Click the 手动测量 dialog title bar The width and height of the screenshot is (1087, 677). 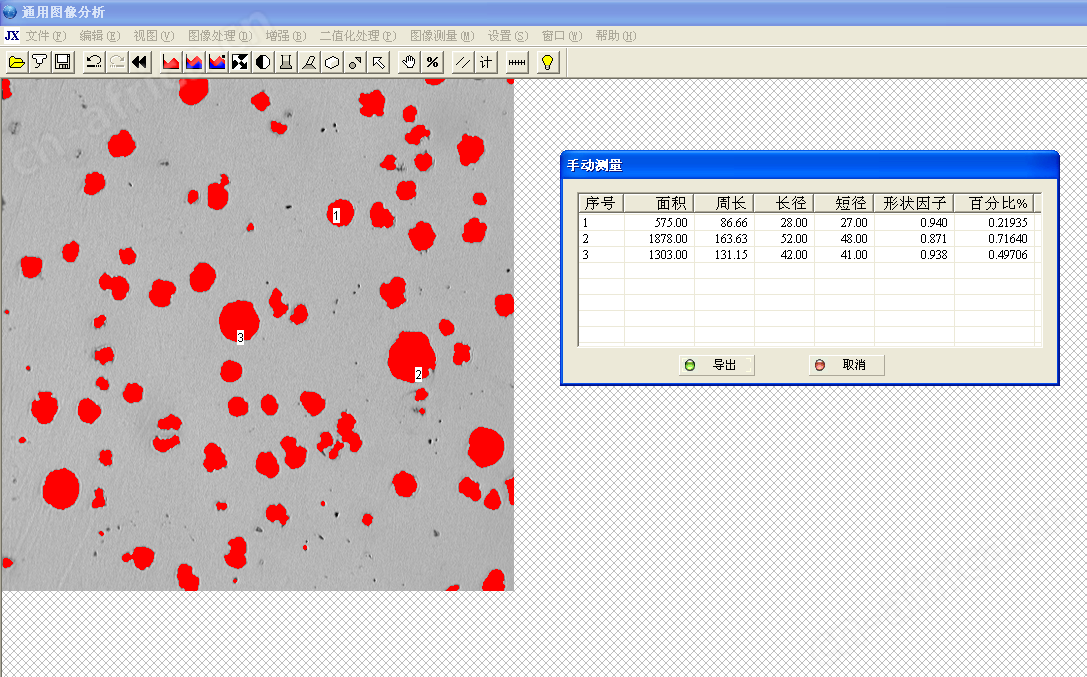(x=810, y=165)
